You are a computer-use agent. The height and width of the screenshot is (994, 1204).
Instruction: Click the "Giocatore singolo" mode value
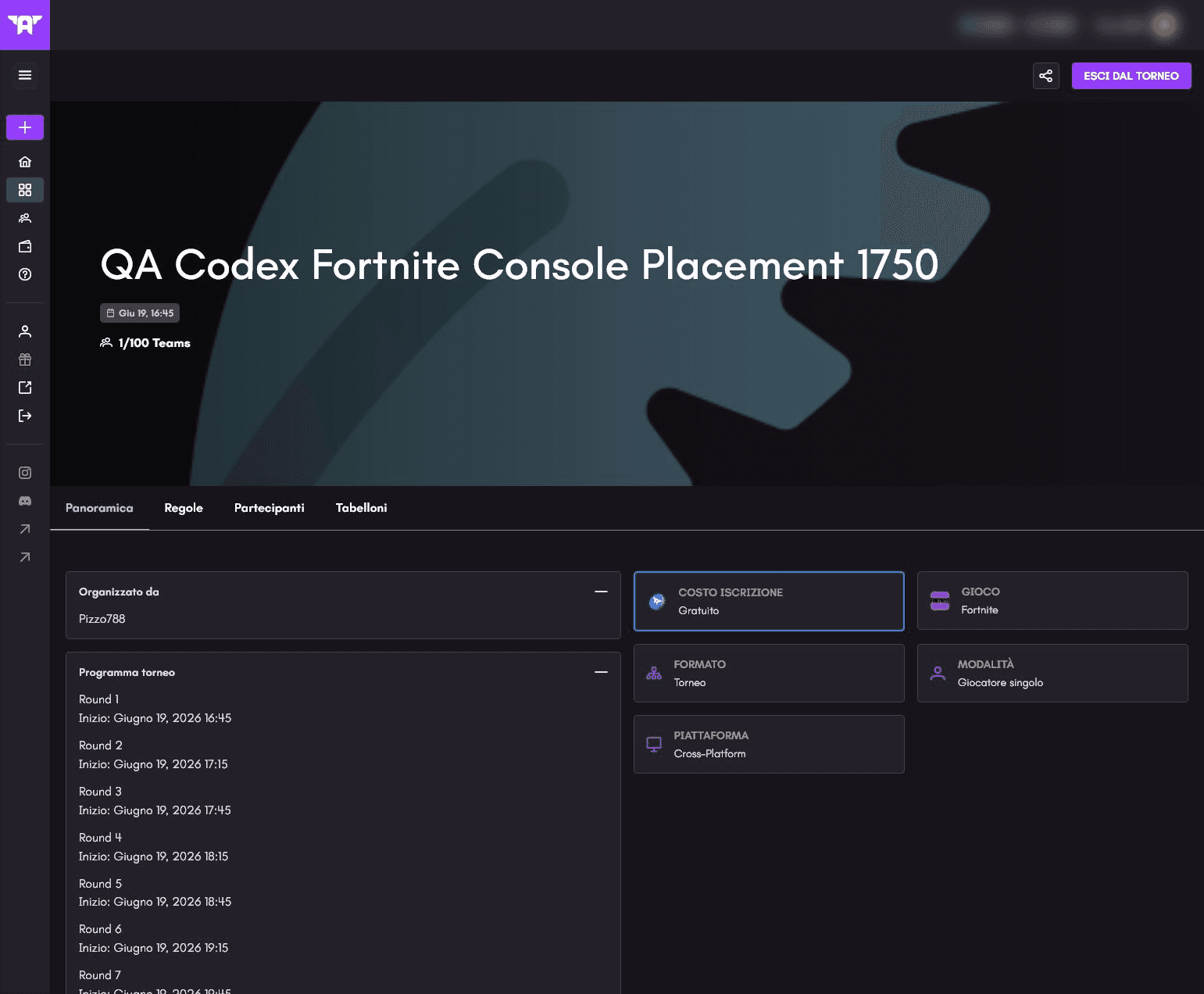pyautogui.click(x=1000, y=683)
